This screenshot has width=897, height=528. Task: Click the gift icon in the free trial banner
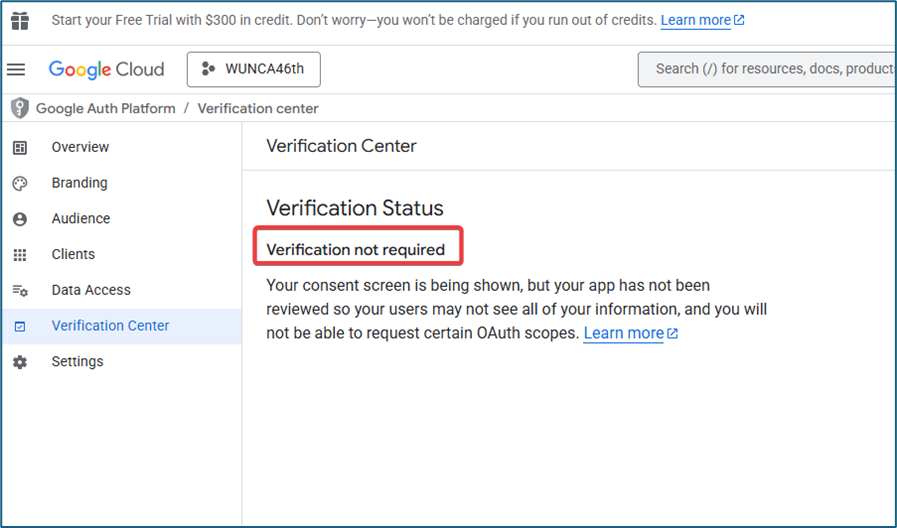coord(20,20)
